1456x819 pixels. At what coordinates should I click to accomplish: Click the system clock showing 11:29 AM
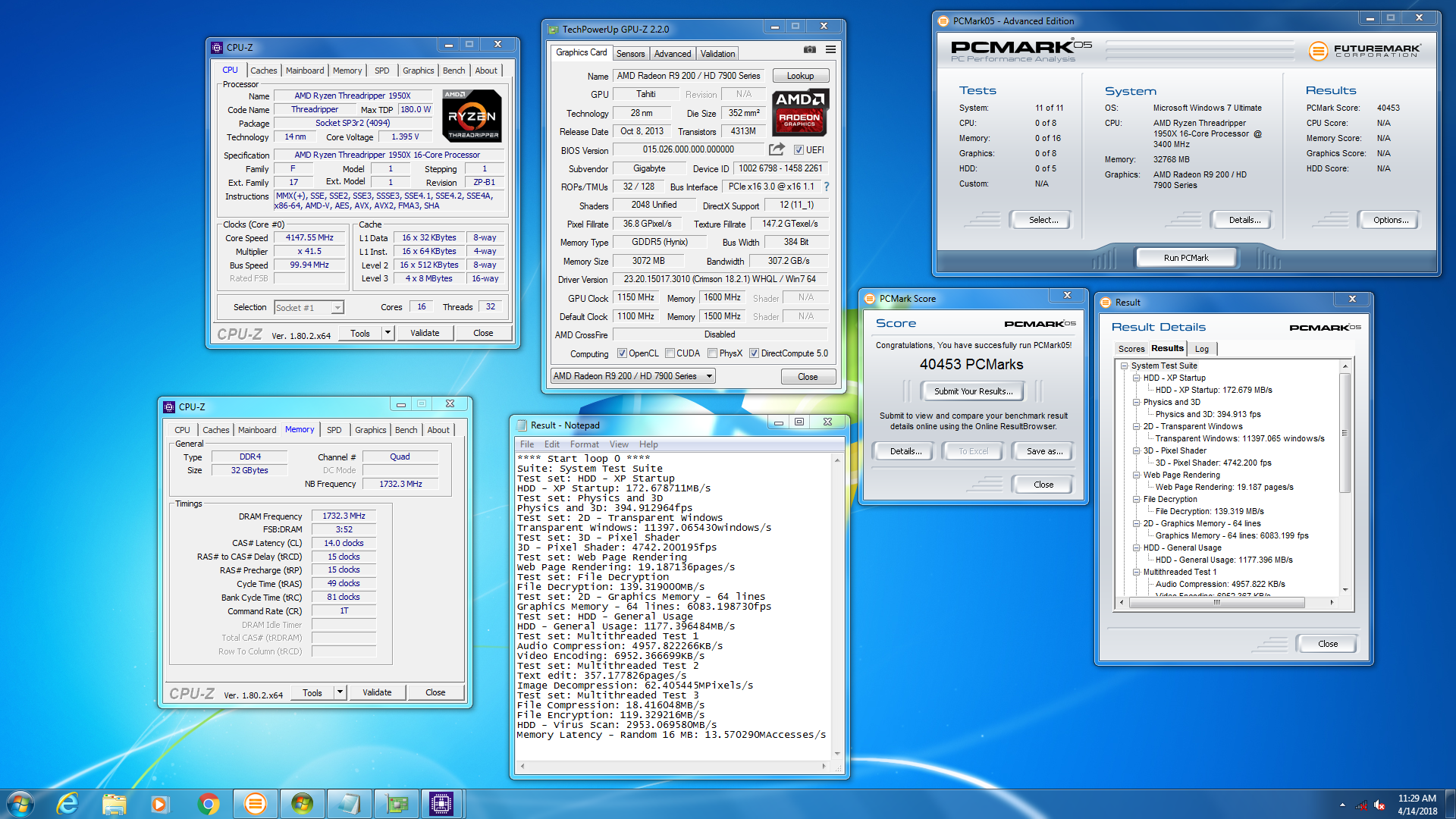pyautogui.click(x=1417, y=799)
